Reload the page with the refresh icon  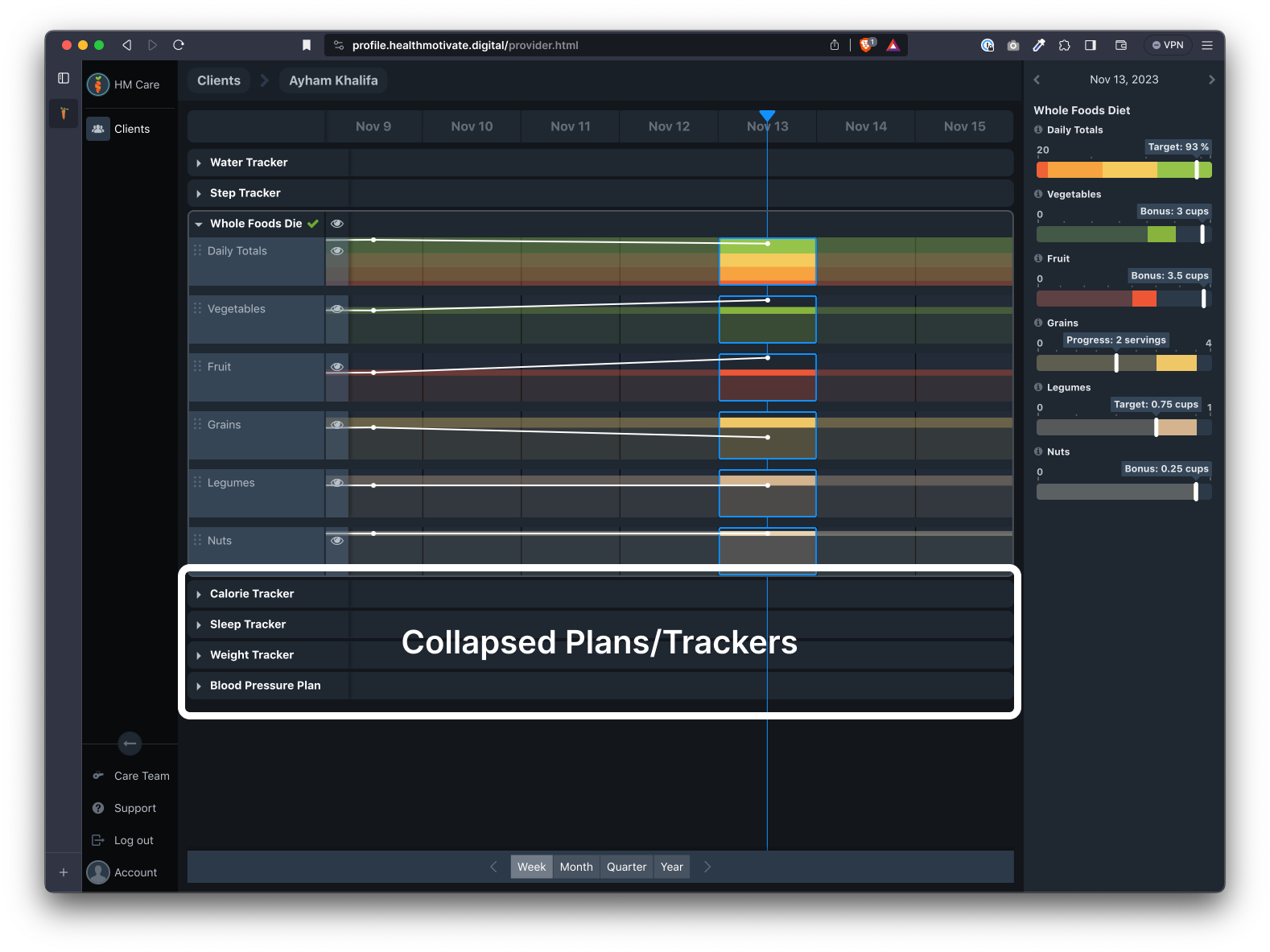tap(179, 45)
